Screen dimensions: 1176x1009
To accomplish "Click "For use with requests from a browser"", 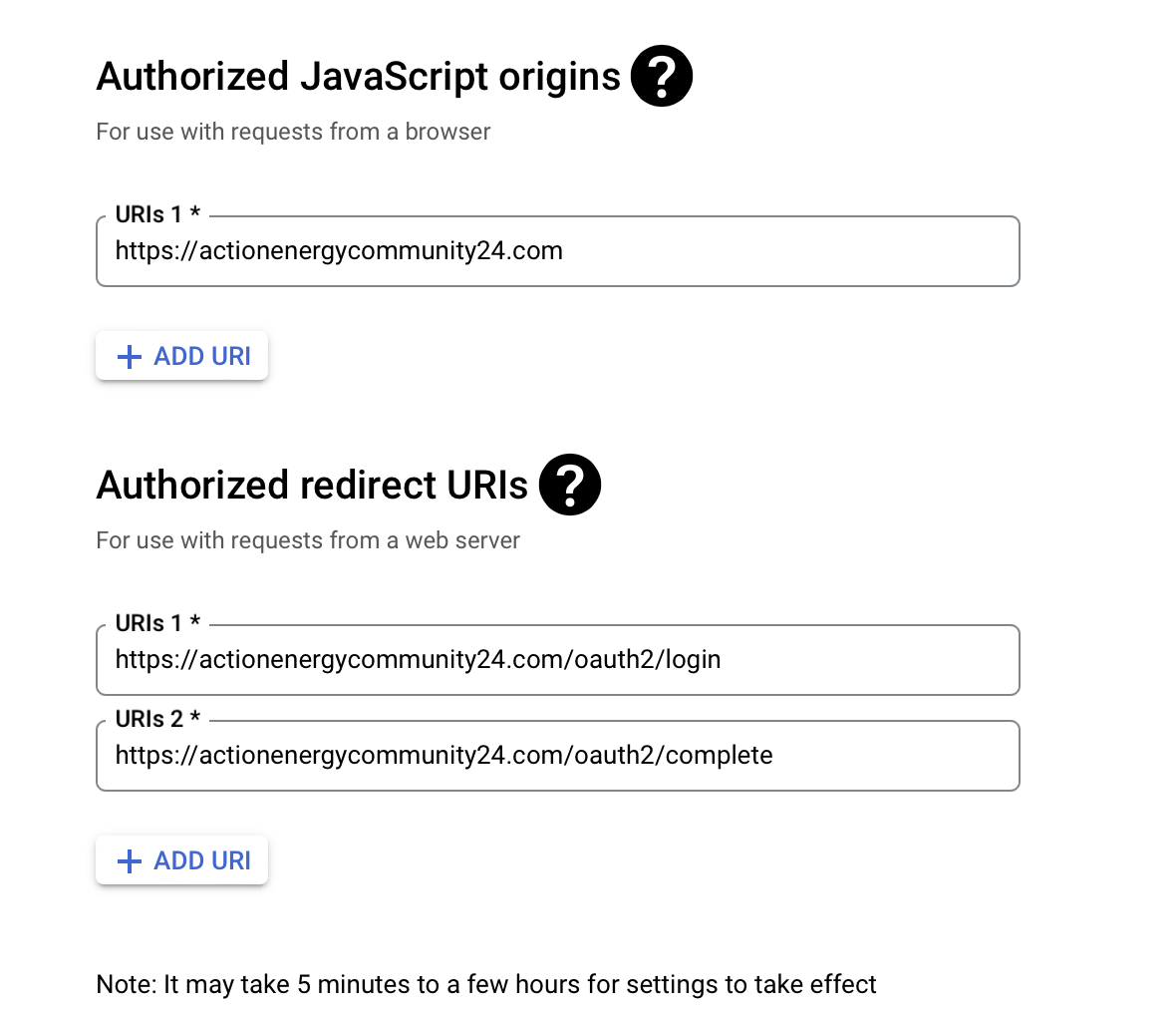I will [x=293, y=132].
